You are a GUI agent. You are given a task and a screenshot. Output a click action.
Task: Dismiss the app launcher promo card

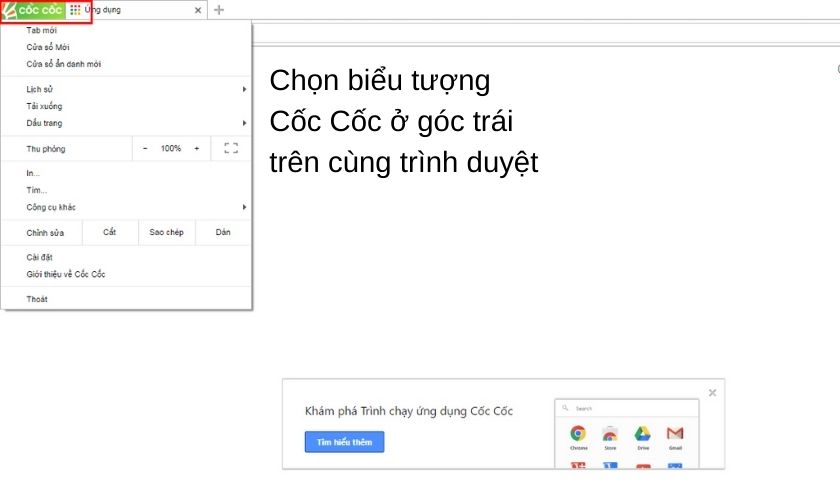(x=712, y=393)
